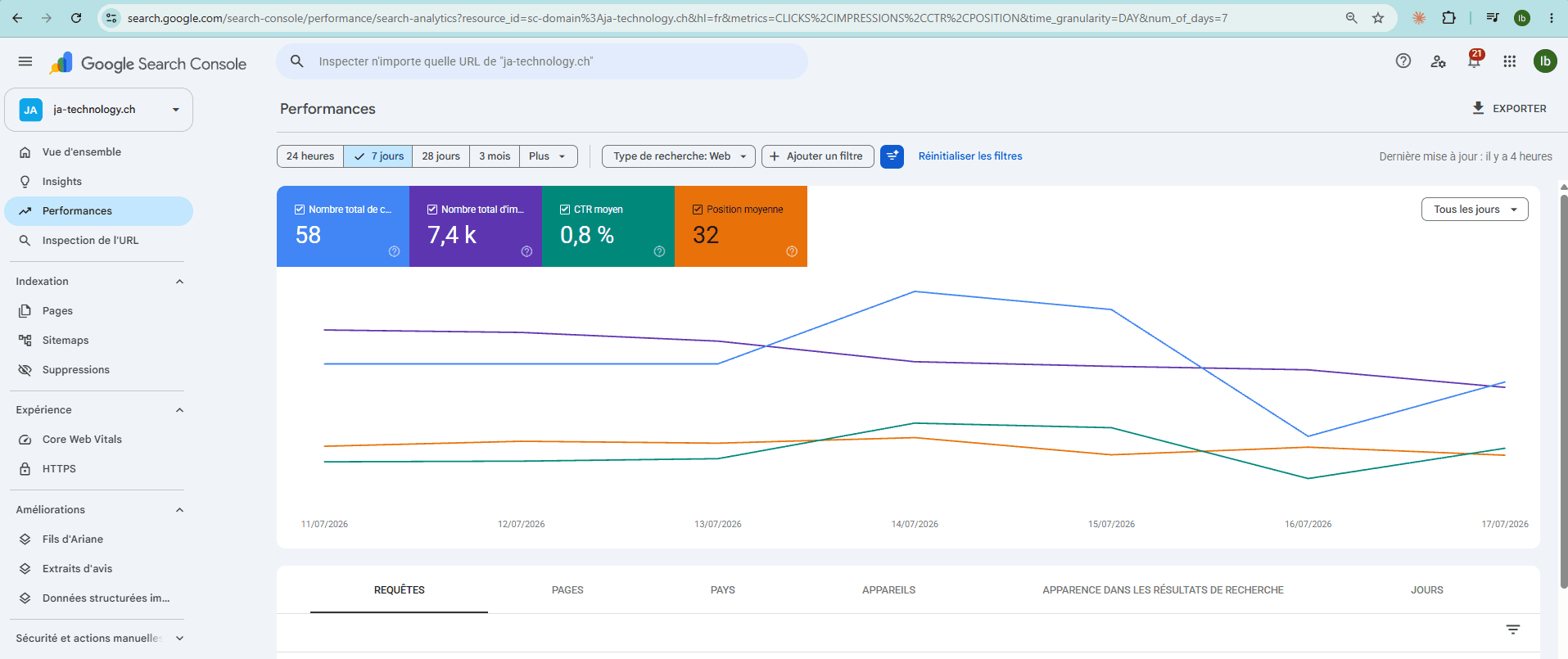Switch to the PAYS tab
The height and width of the screenshot is (659, 1568).
(x=723, y=590)
